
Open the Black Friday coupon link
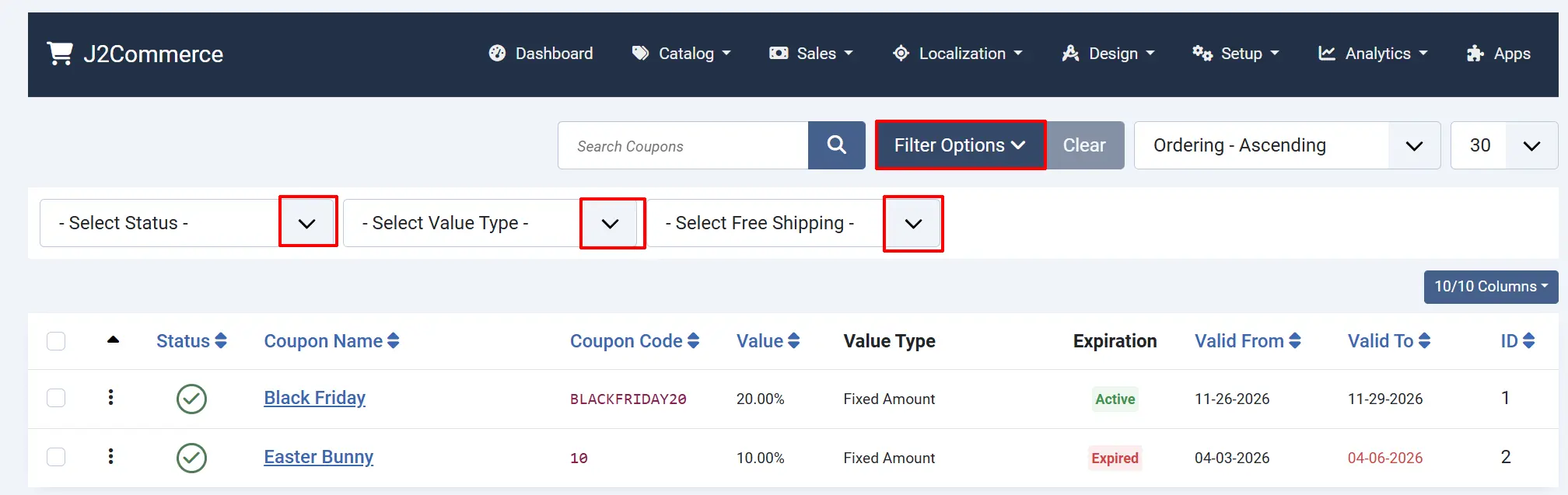(314, 398)
